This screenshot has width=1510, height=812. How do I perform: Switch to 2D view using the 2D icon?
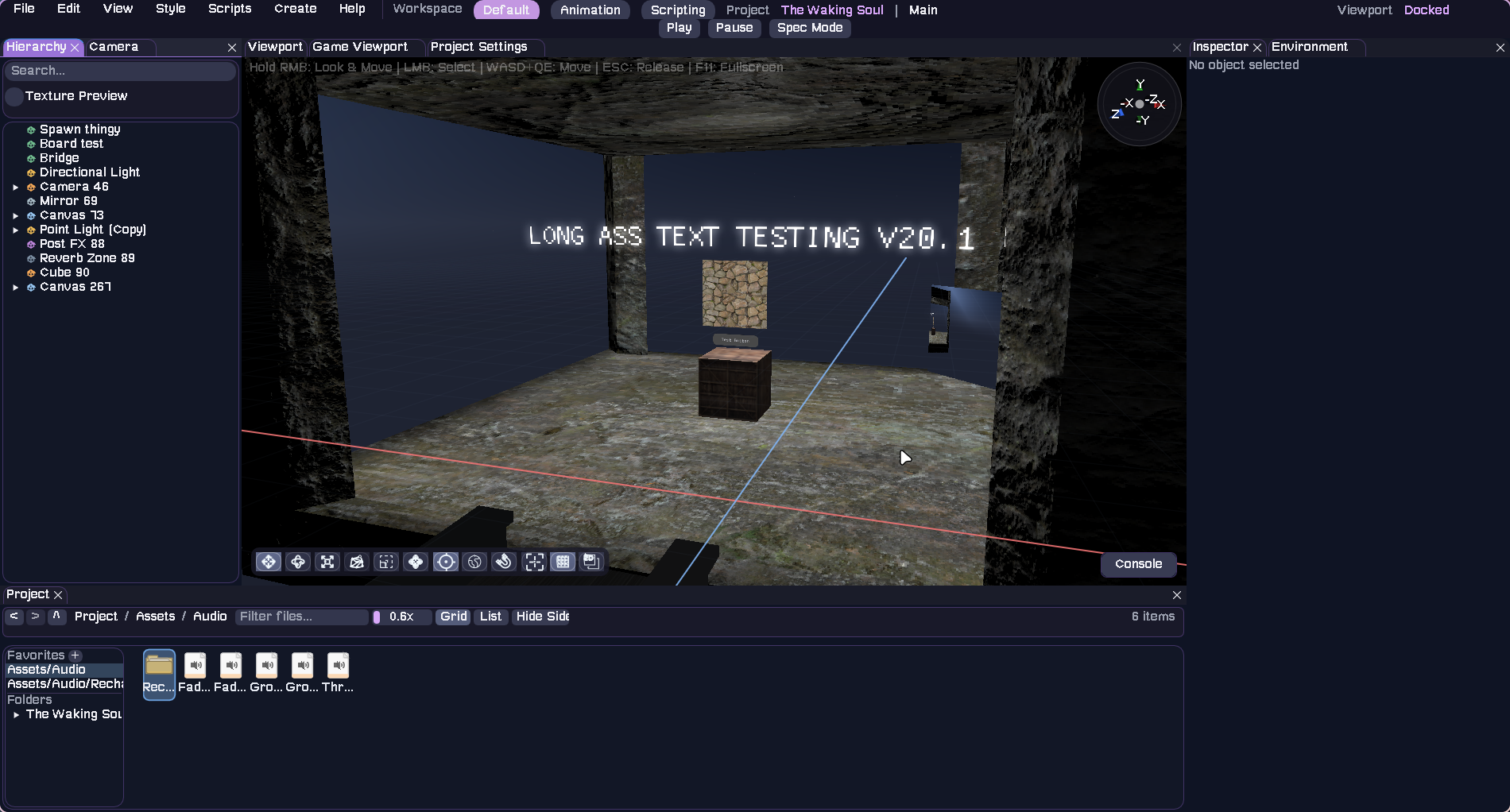[590, 562]
